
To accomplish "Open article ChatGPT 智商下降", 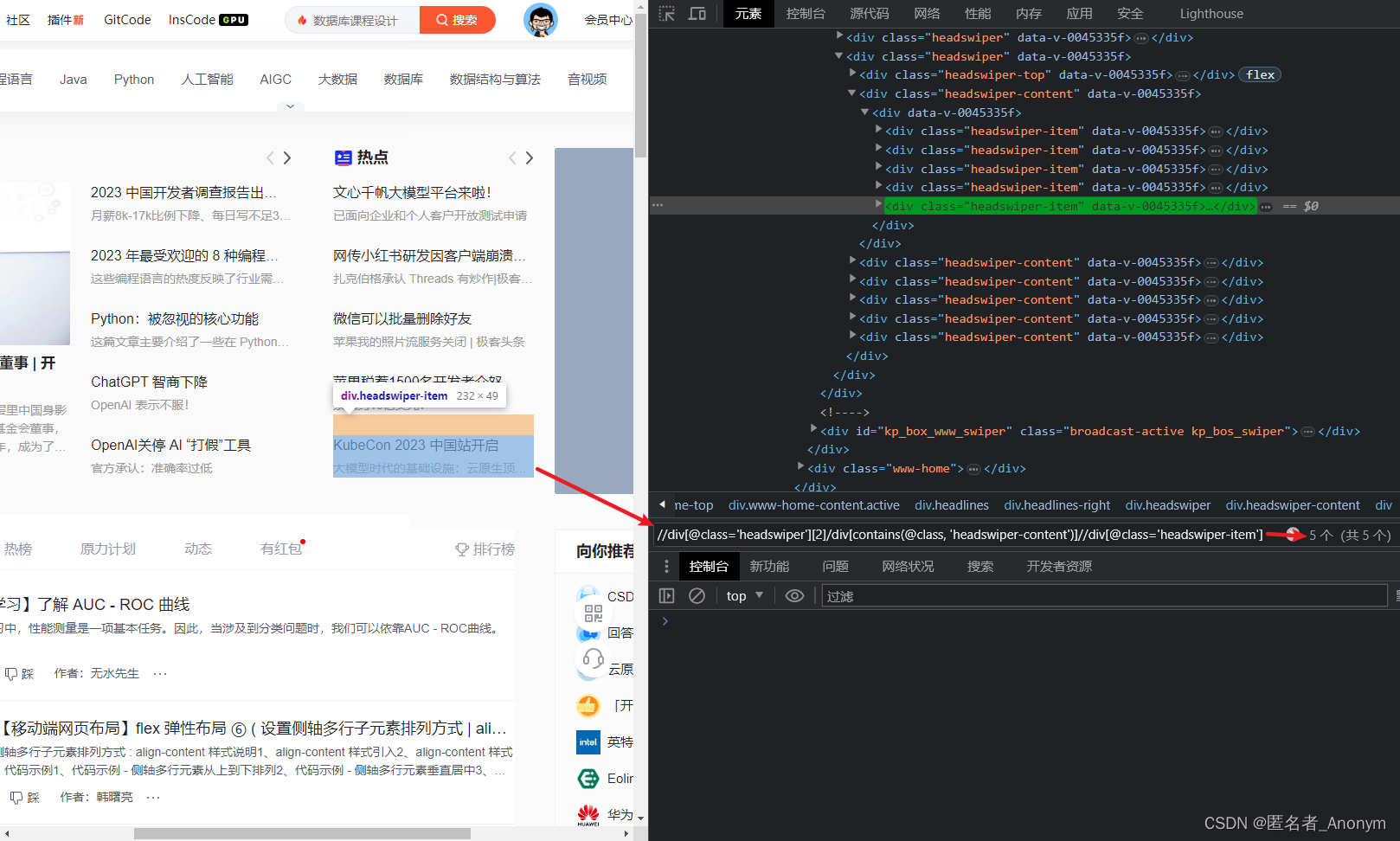I will tap(149, 382).
